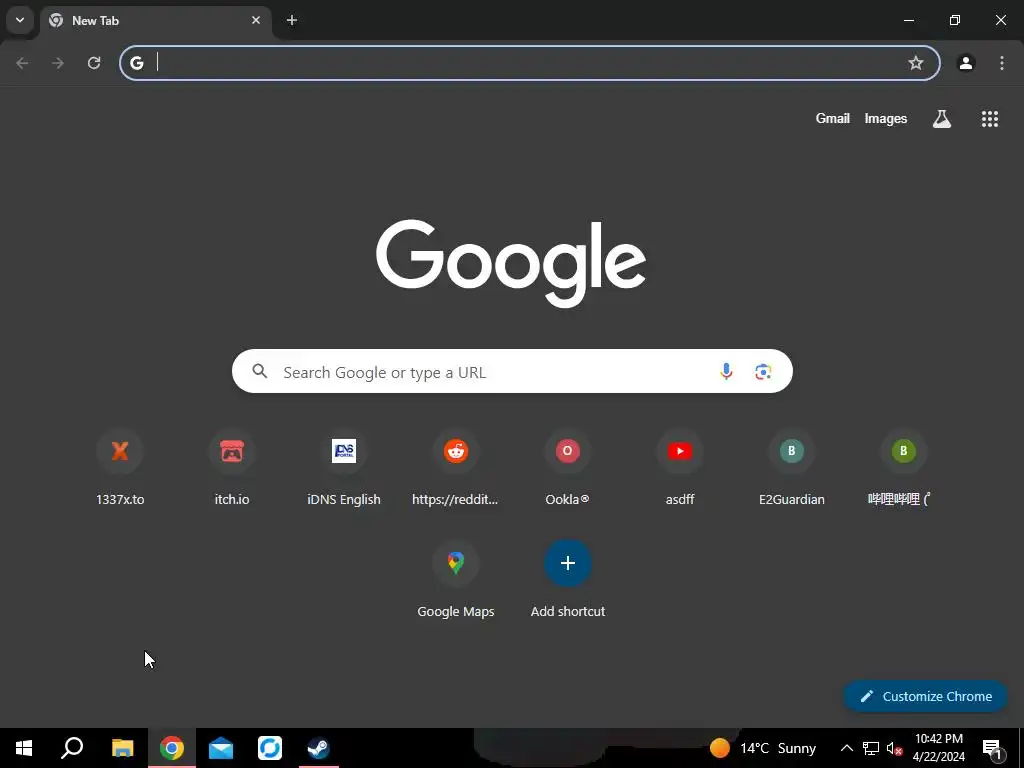Open the Google apps grid

coord(989,118)
